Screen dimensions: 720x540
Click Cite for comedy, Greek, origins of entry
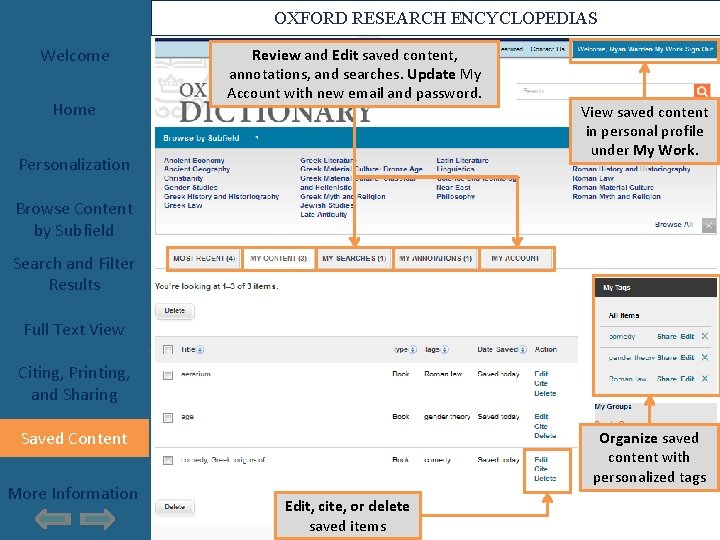point(541,469)
